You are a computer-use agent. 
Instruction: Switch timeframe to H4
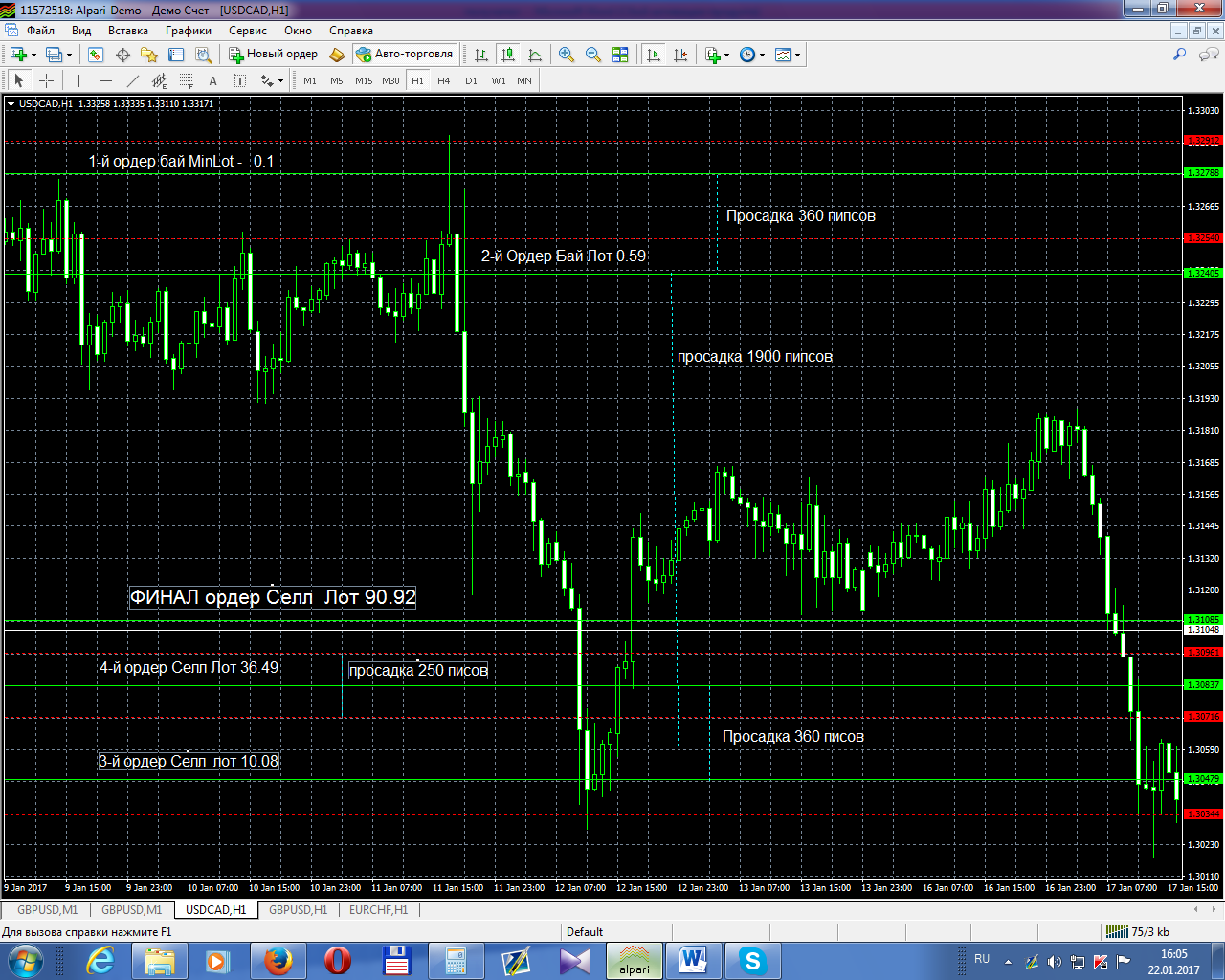444,81
